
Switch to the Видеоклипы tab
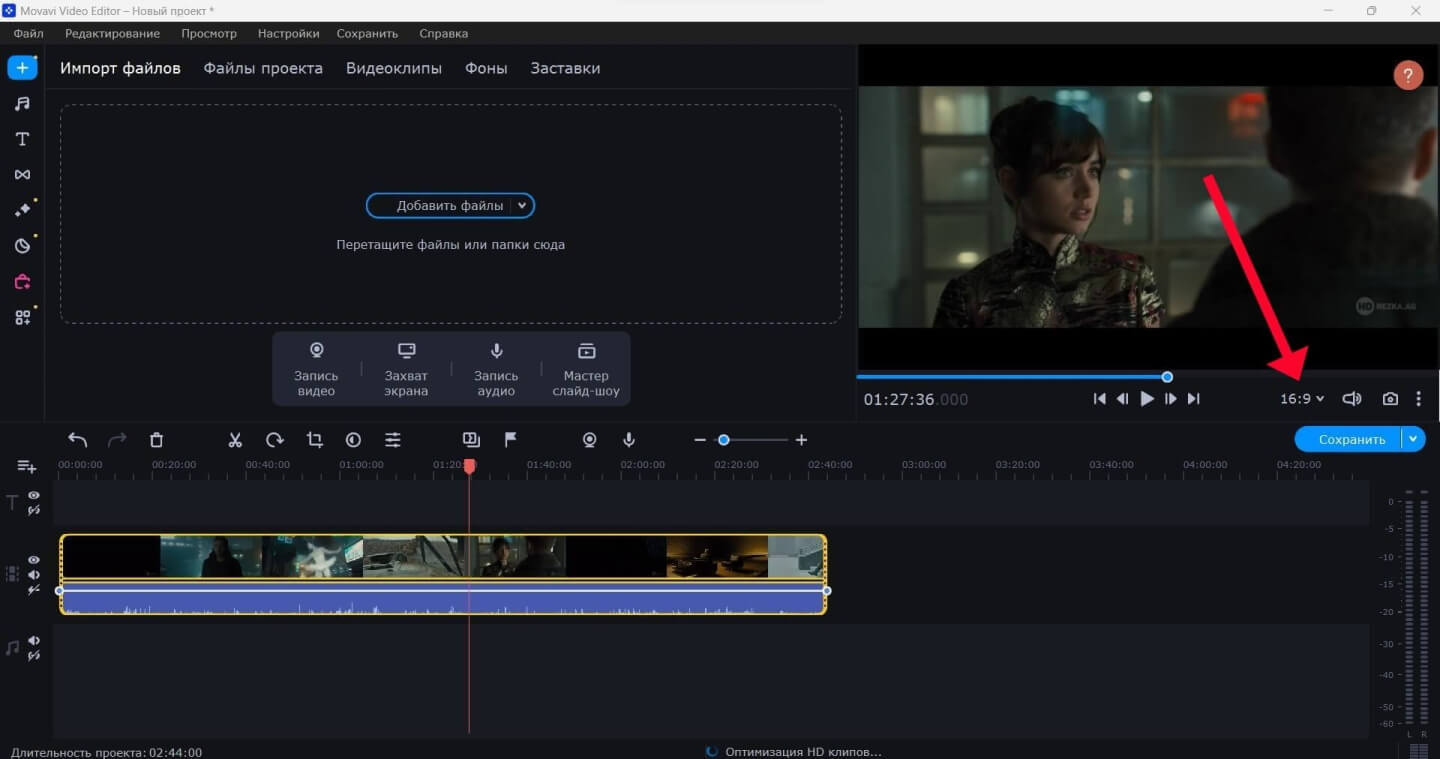394,68
